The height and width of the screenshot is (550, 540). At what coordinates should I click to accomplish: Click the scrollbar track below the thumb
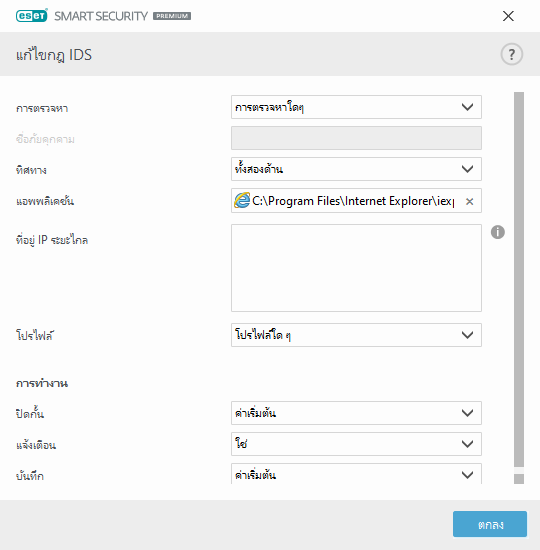point(519,479)
